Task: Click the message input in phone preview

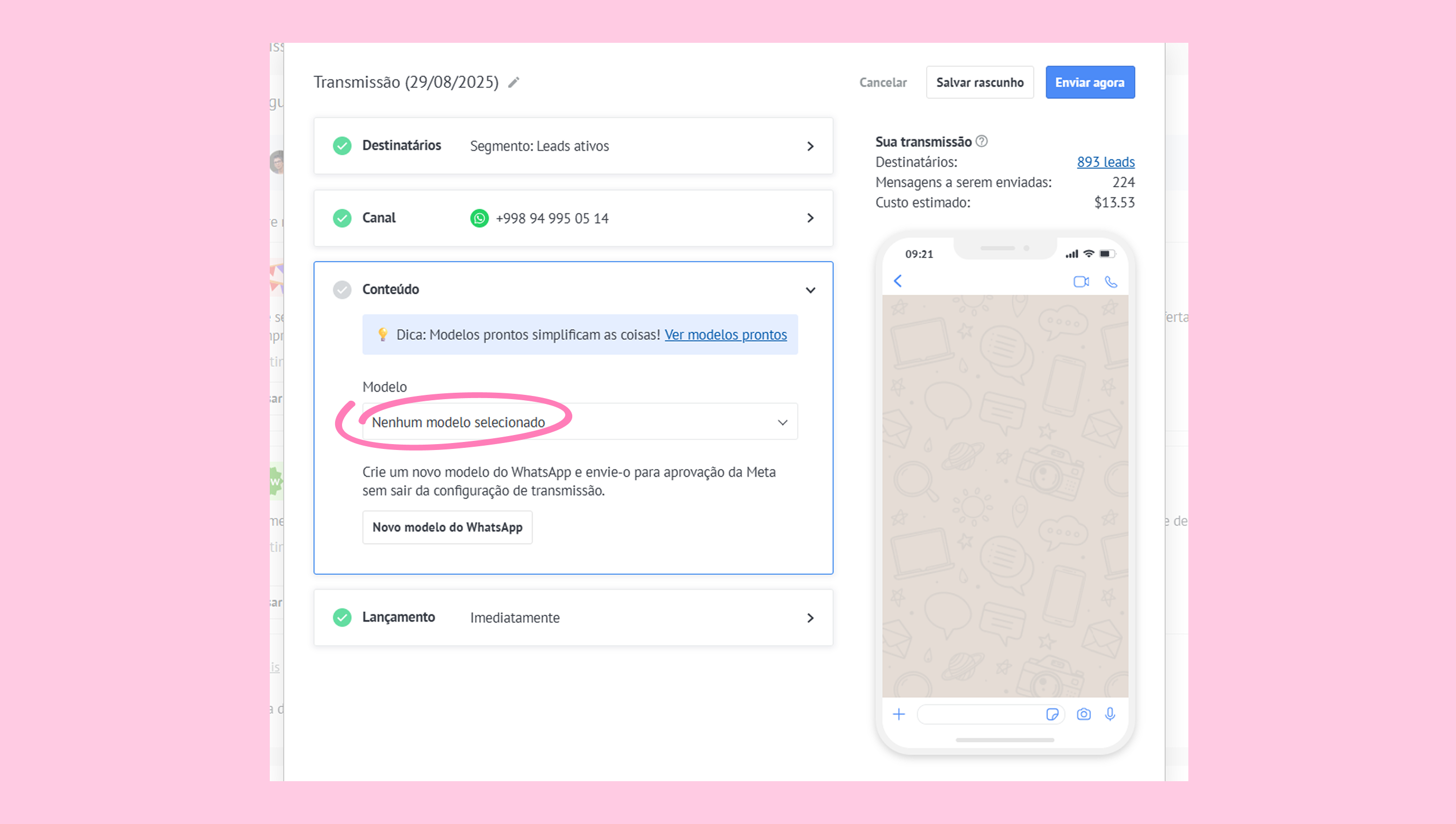Action: click(x=981, y=715)
